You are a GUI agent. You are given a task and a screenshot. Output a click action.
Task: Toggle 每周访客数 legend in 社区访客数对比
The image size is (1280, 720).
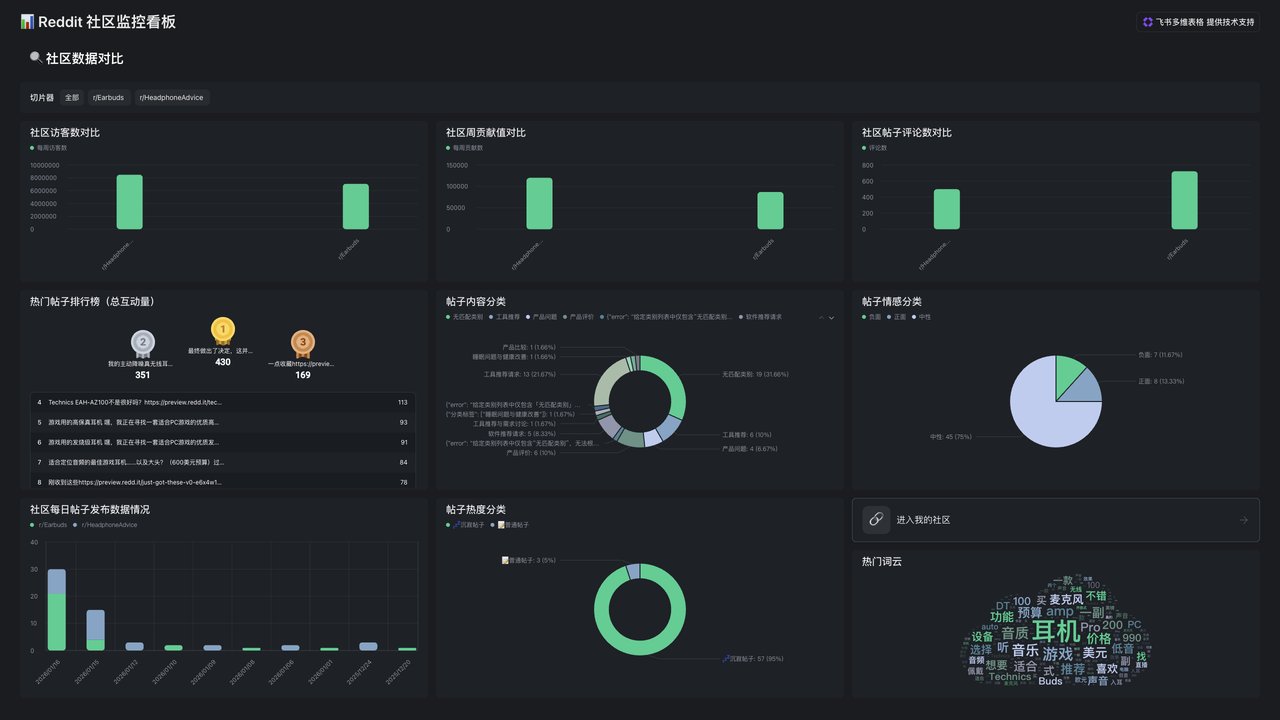point(49,148)
